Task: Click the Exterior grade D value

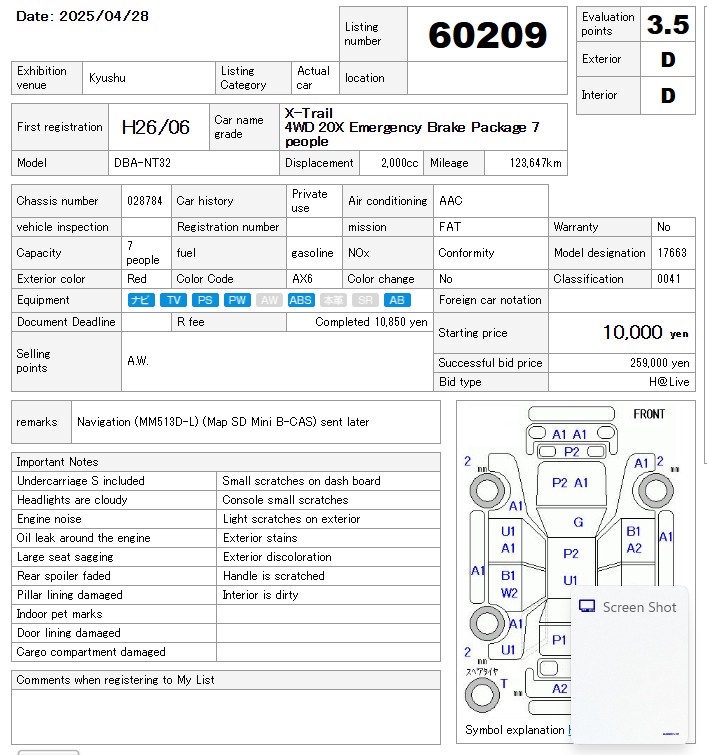Action: click(668, 59)
